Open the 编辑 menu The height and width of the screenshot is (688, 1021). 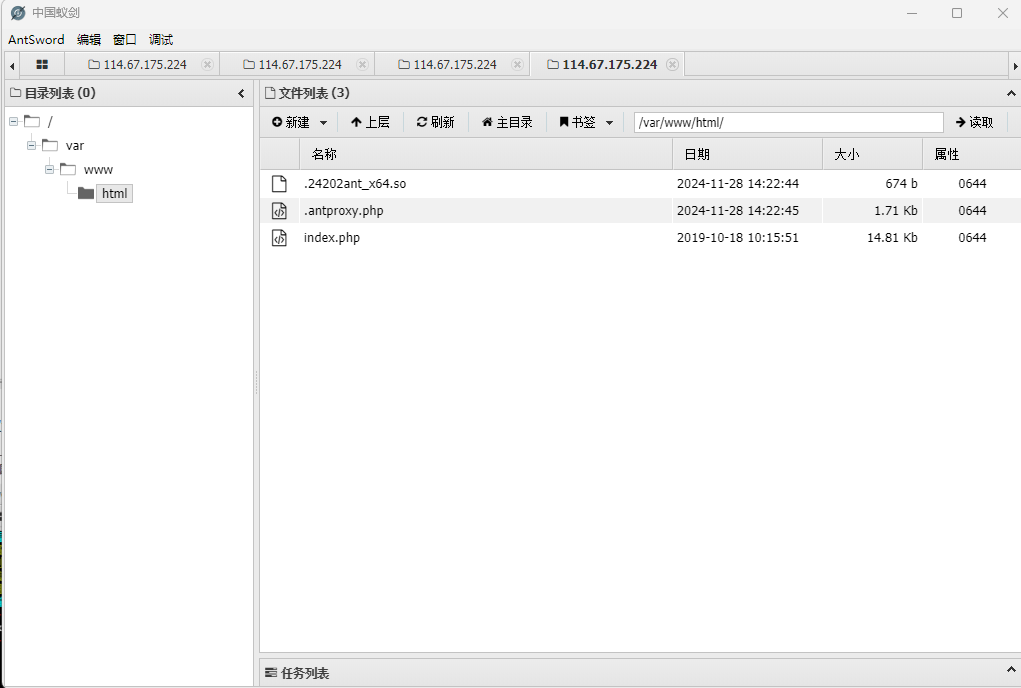coord(89,40)
